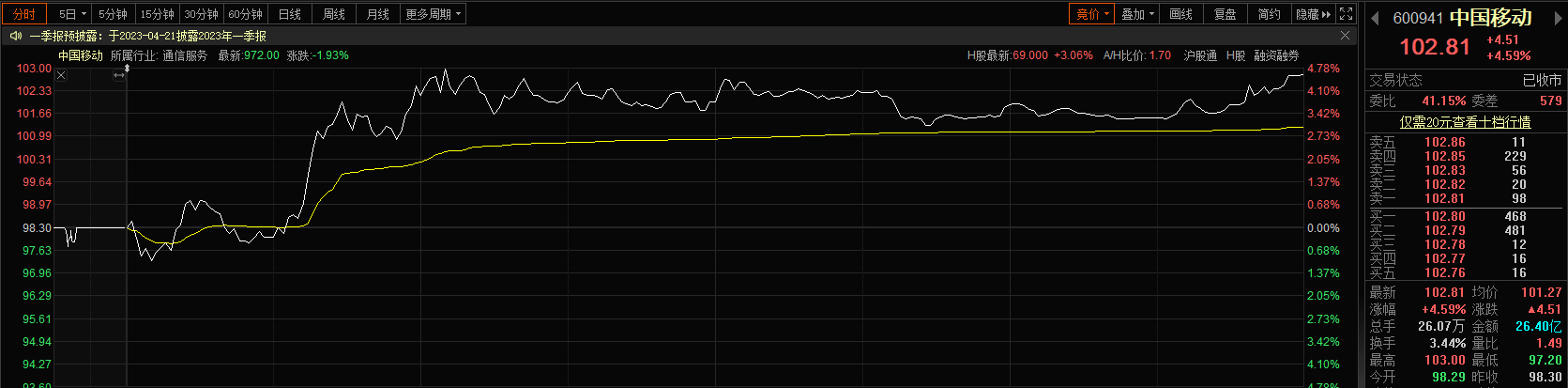Image resolution: width=1568 pixels, height=388 pixels.
Task: Select the 买四 bid price 102.77
Action: point(1445,258)
